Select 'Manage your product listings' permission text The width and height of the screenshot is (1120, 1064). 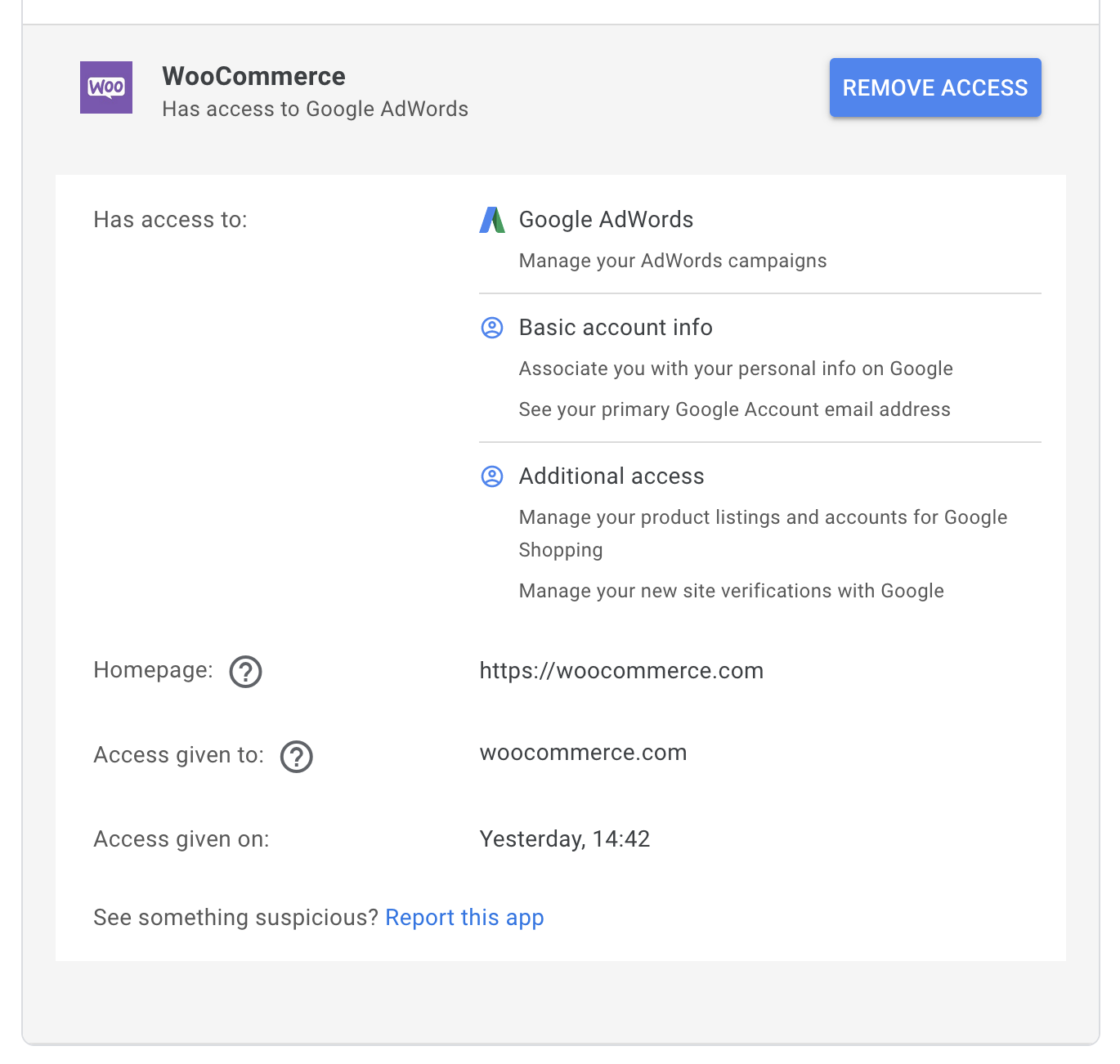click(763, 534)
